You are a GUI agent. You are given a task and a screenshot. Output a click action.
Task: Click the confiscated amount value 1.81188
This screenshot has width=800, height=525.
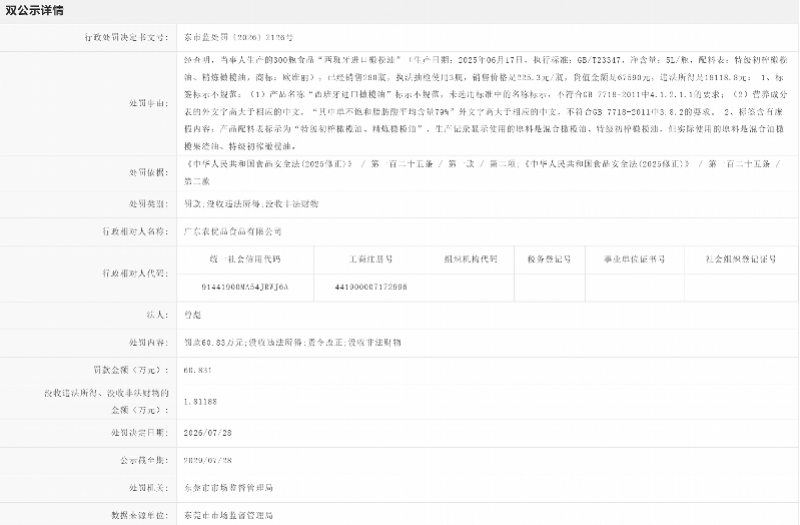(201, 402)
